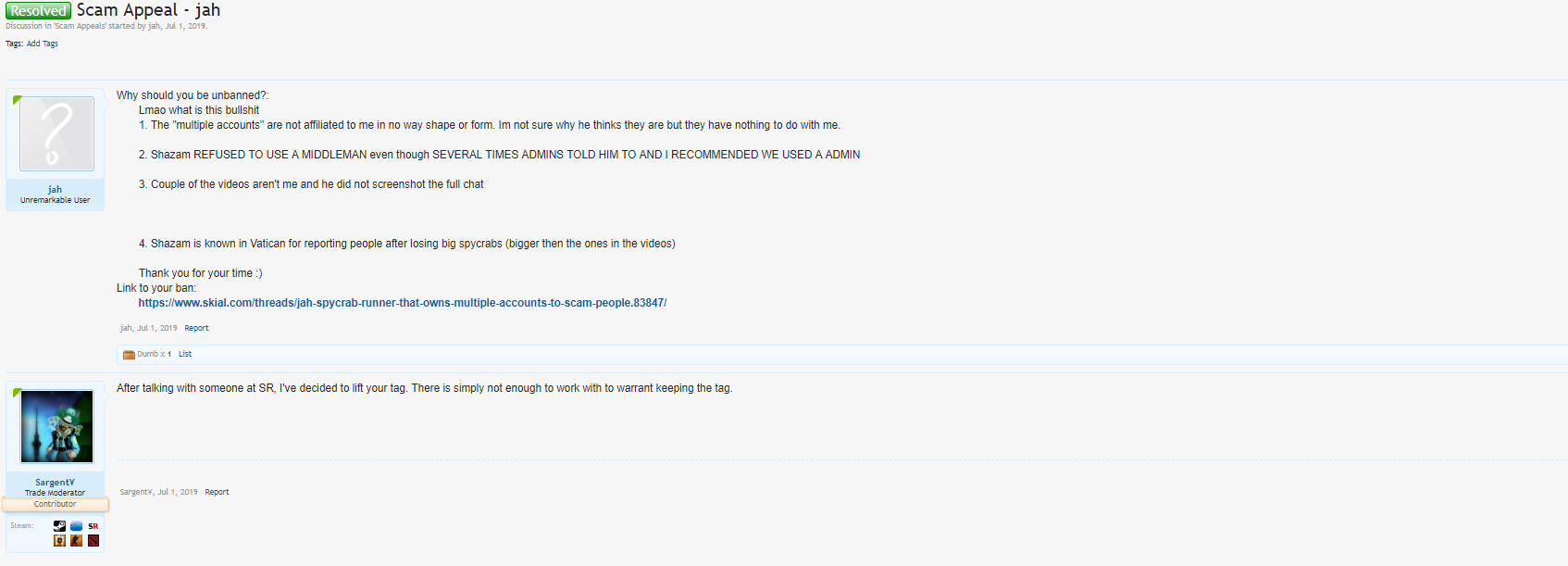Click the Contributor banner badge
The image size is (1568, 566).
coord(55,504)
